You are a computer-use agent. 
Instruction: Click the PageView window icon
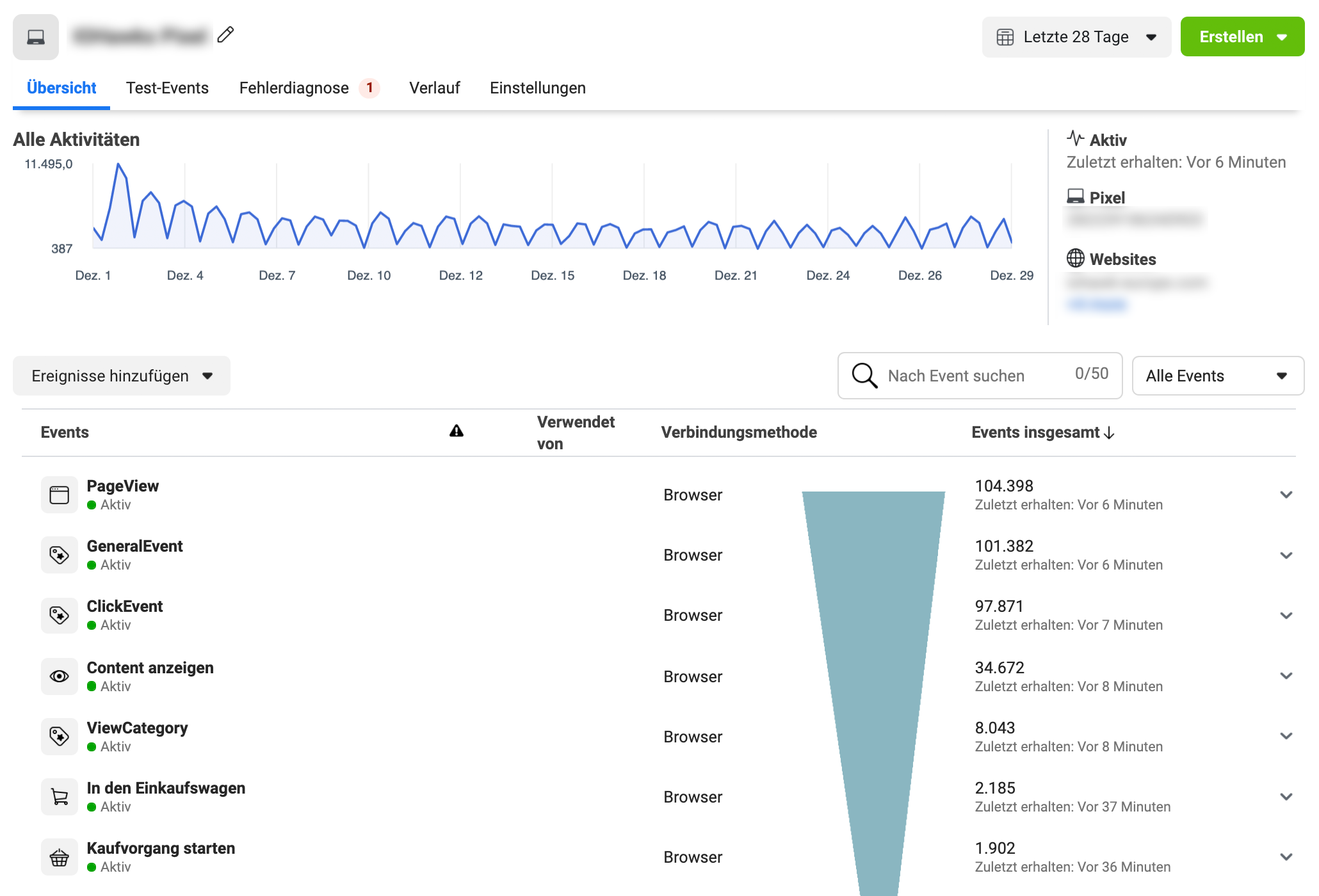click(x=60, y=495)
